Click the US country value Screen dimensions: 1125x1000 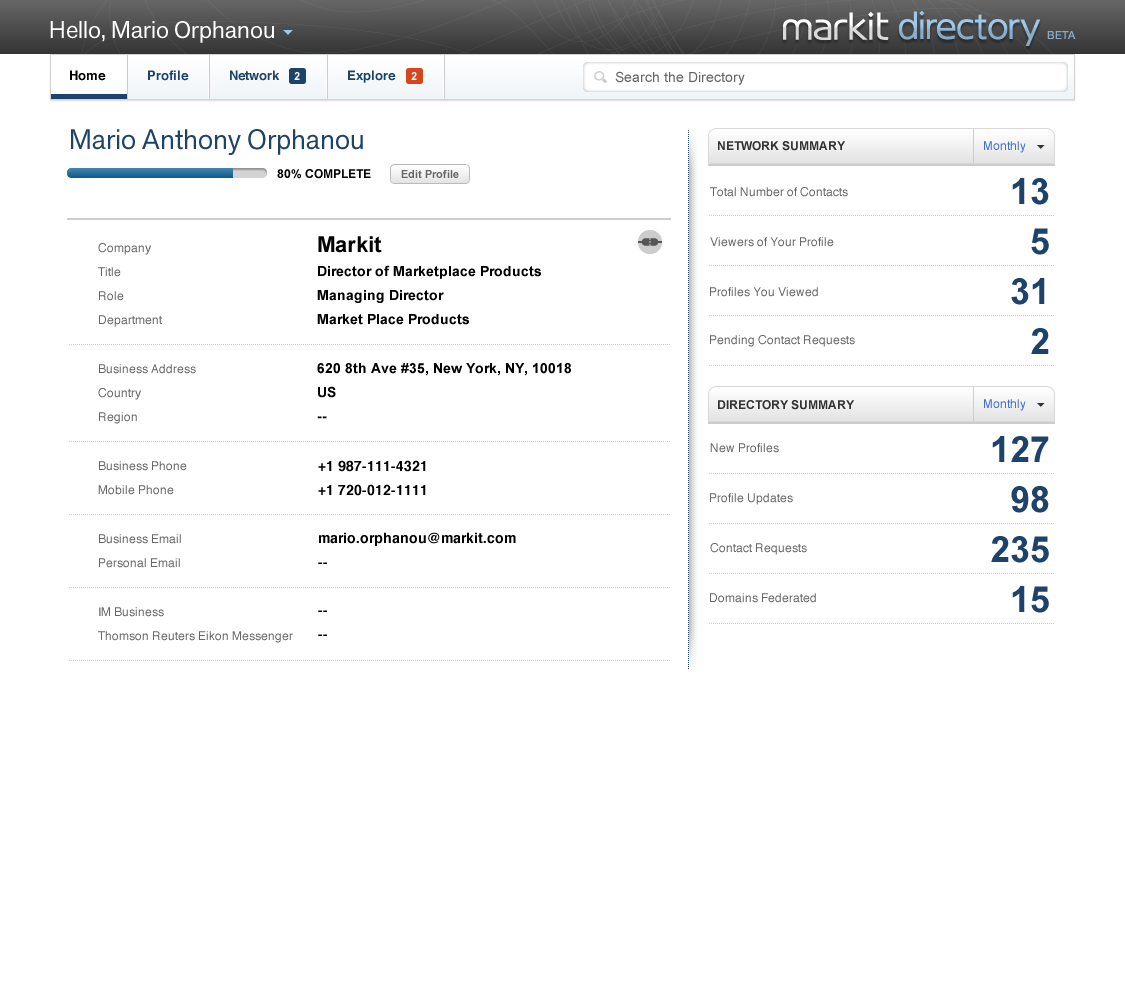tap(326, 392)
